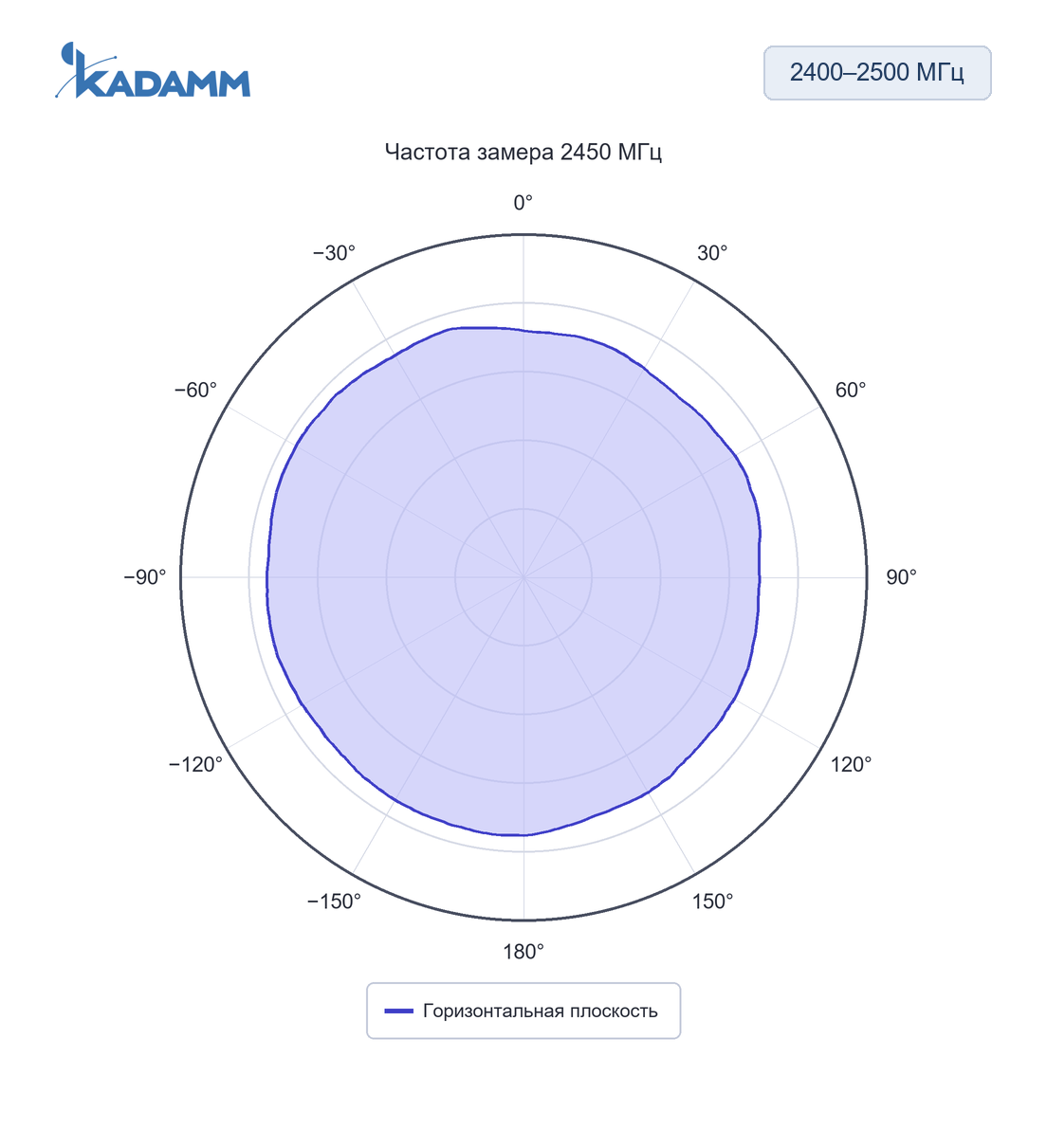Click the 60° angle label
The width and height of the screenshot is (1047, 1148).
[851, 391]
